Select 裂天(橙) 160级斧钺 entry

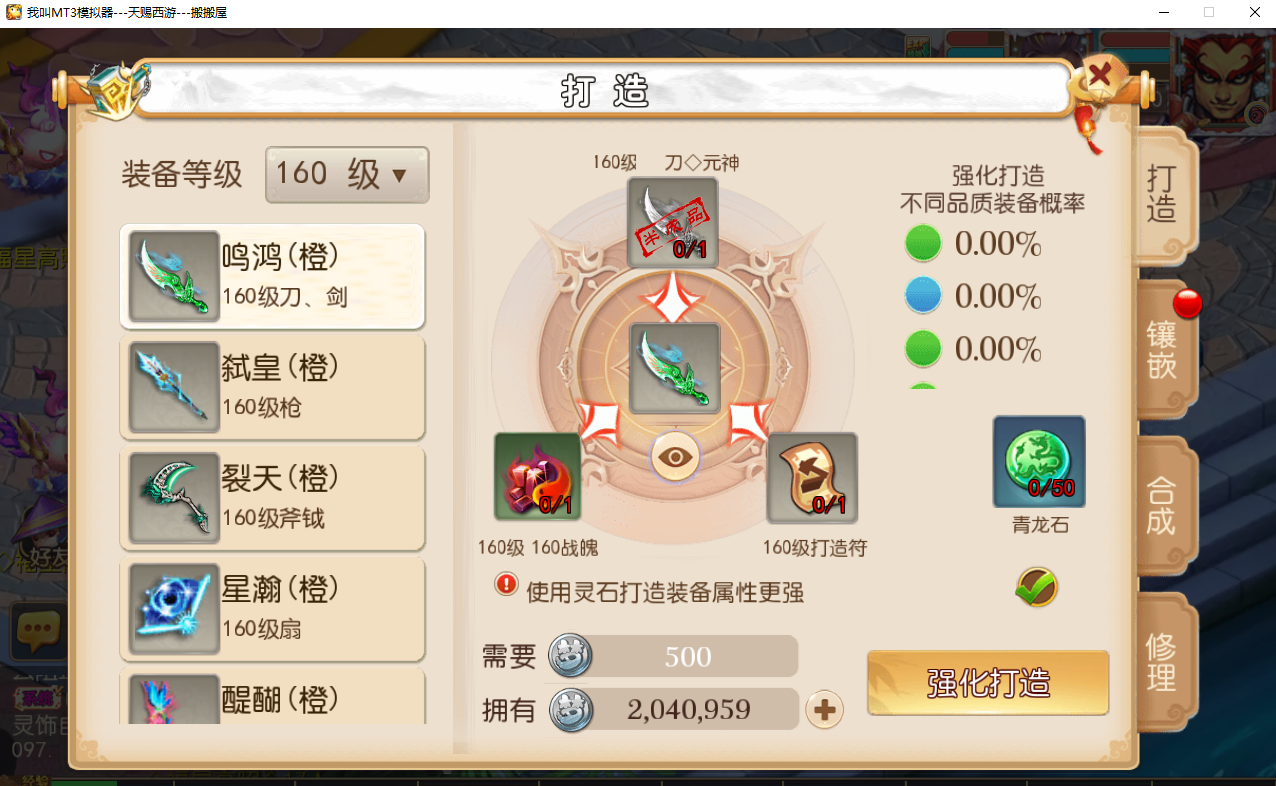(x=273, y=498)
